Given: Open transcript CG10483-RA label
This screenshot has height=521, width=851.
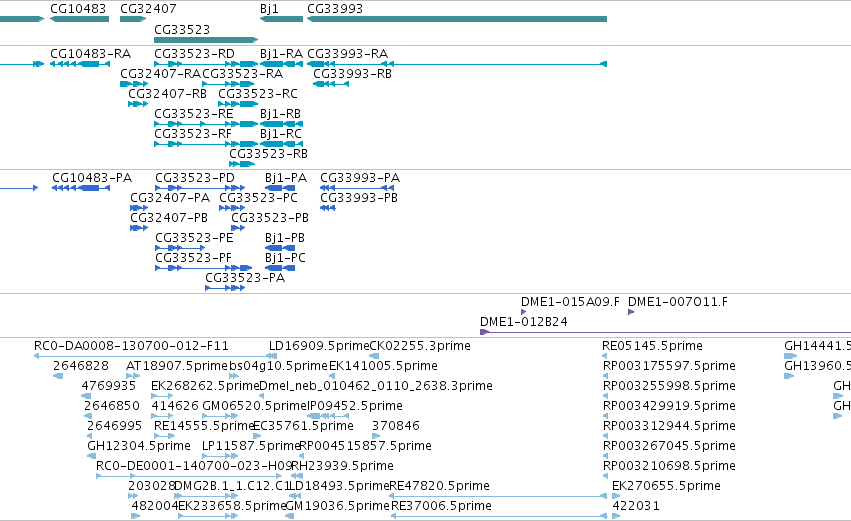Looking at the screenshot, I should click(x=91, y=54).
